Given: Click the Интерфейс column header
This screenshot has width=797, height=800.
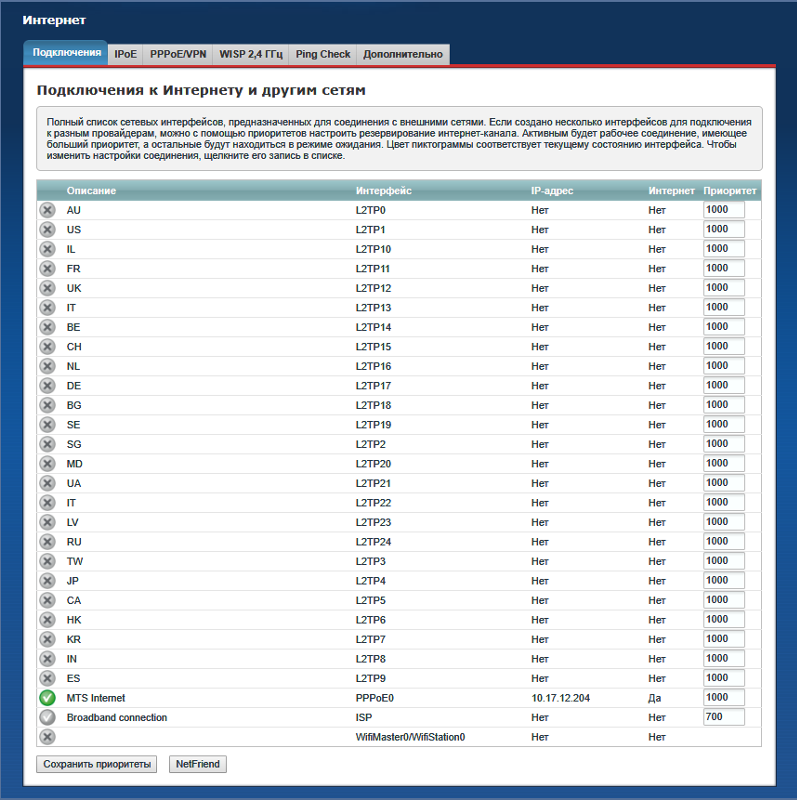Looking at the screenshot, I should (384, 190).
